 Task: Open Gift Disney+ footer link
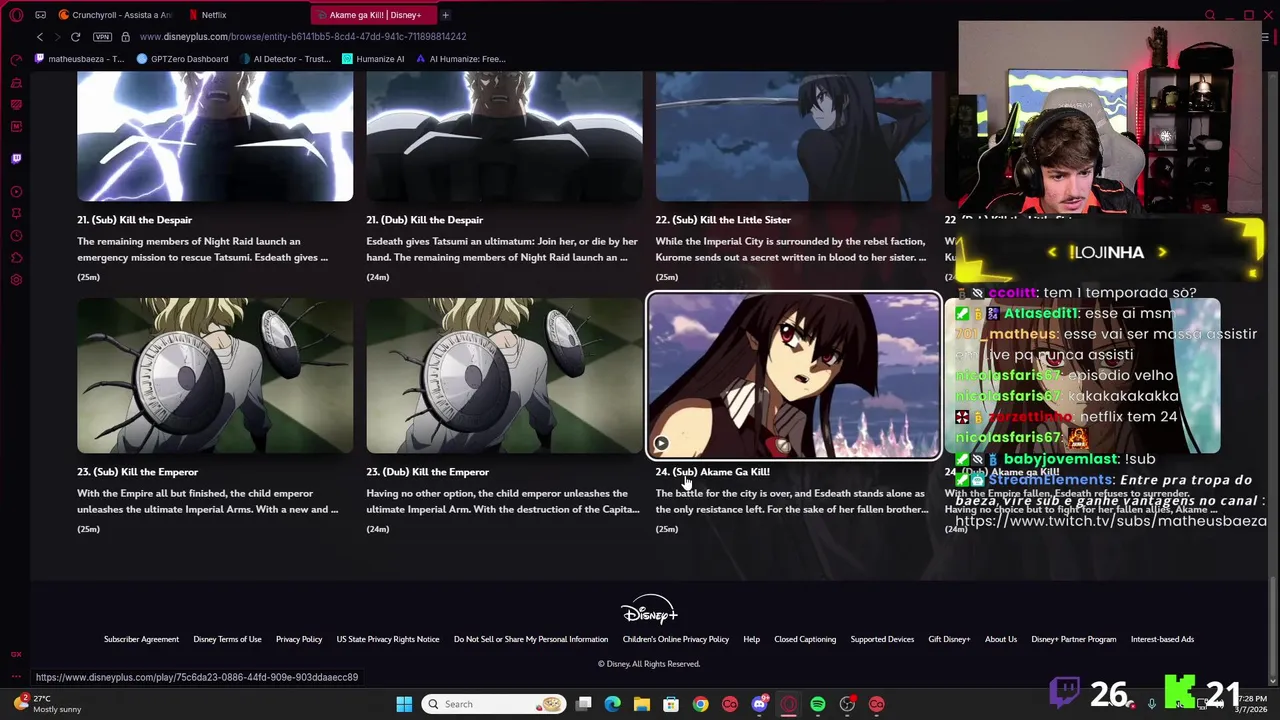949,640
